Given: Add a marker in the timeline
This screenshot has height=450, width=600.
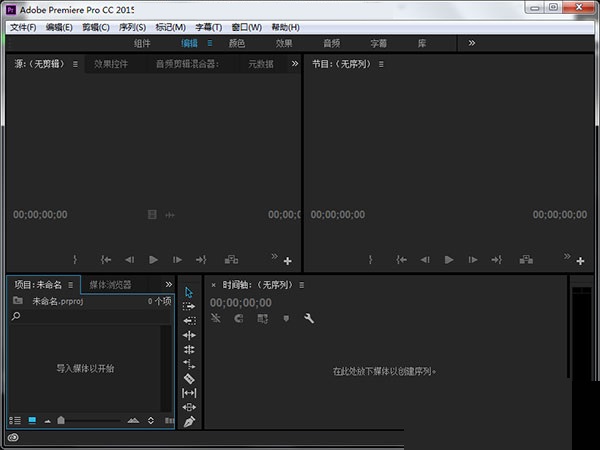Looking at the screenshot, I should 286,318.
